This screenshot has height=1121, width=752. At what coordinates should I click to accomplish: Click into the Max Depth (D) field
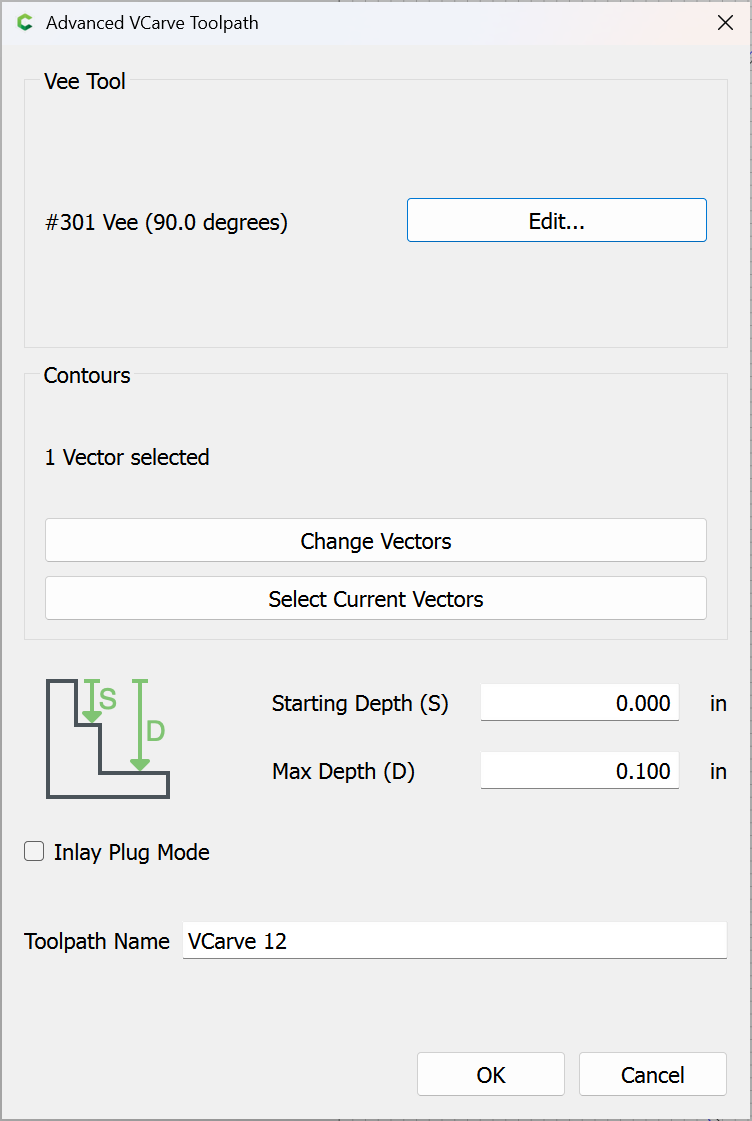coord(579,771)
